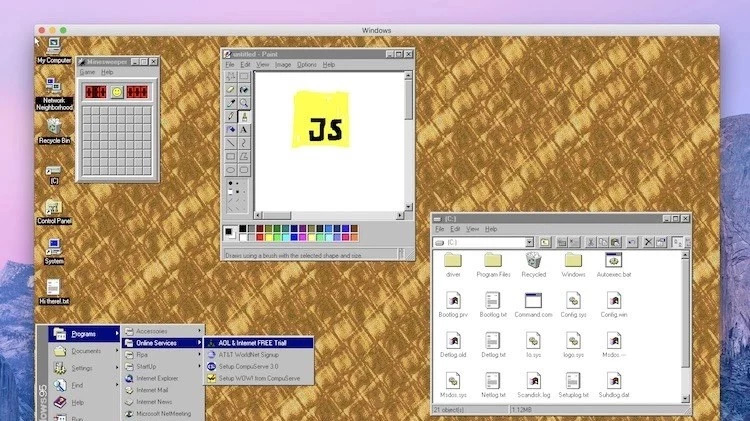This screenshot has height=421, width=750.
Task: Click C: window scrollbar down arrow
Action: [685, 399]
